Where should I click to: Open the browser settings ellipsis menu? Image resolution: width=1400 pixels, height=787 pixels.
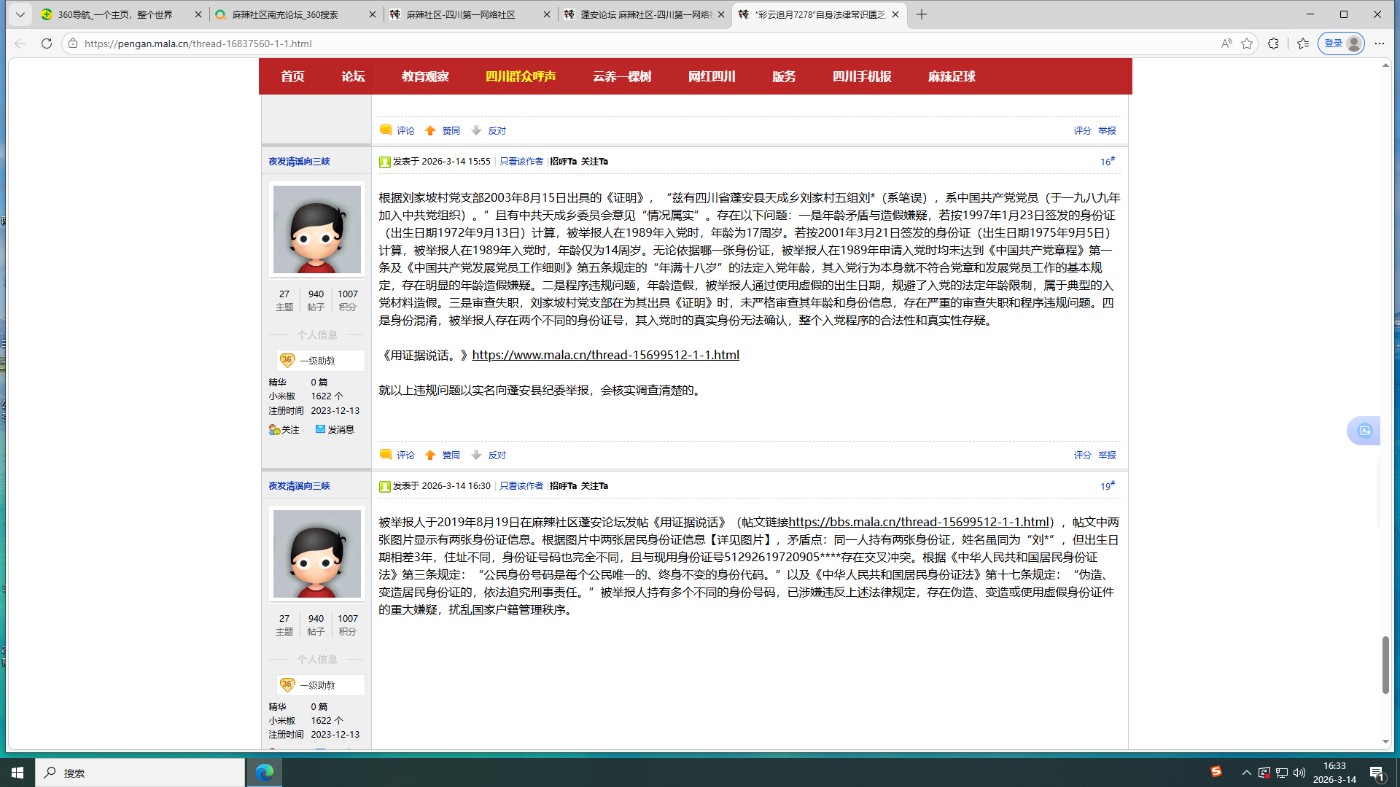coord(1380,43)
